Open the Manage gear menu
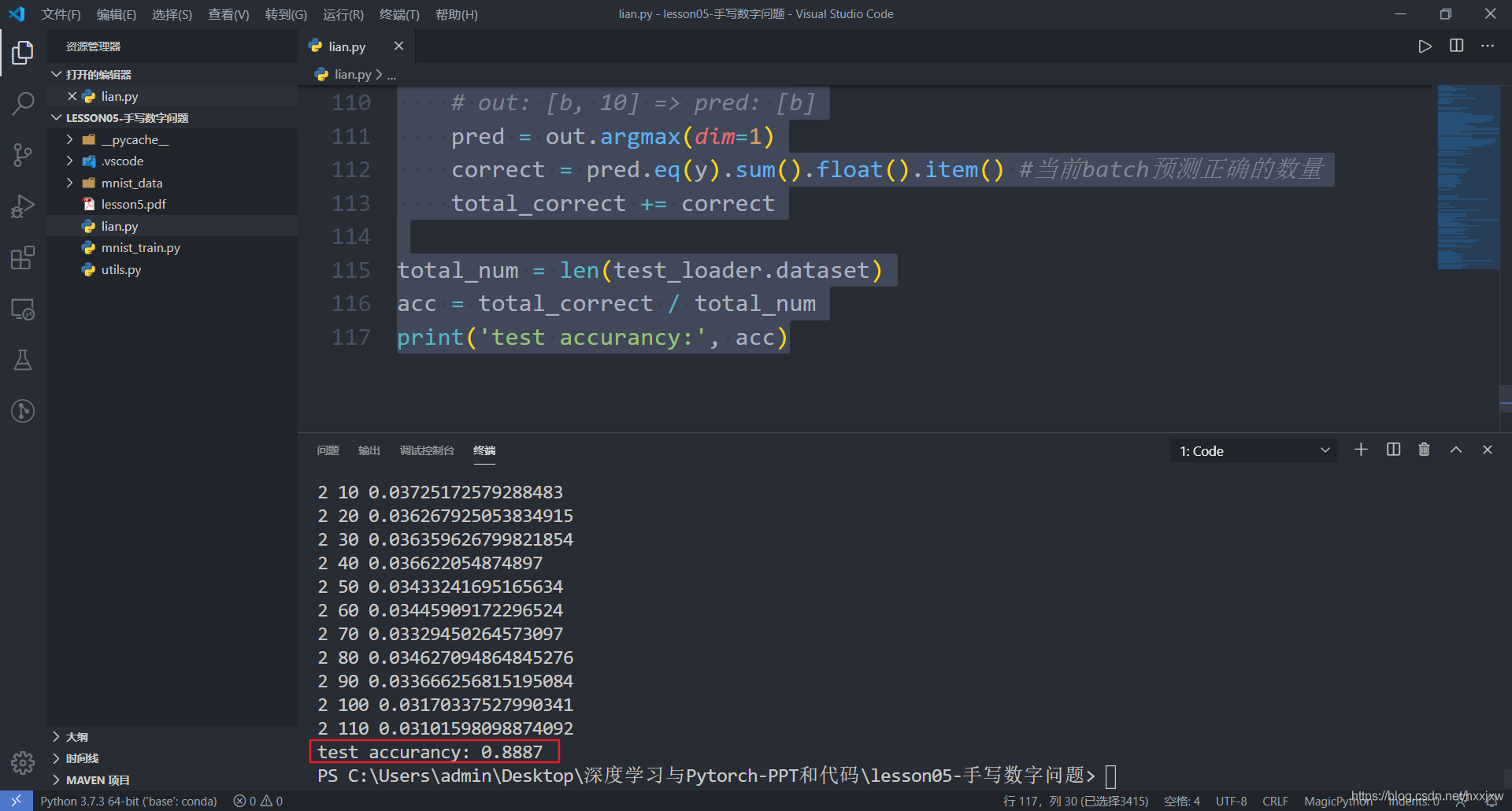The image size is (1512, 811). [23, 762]
